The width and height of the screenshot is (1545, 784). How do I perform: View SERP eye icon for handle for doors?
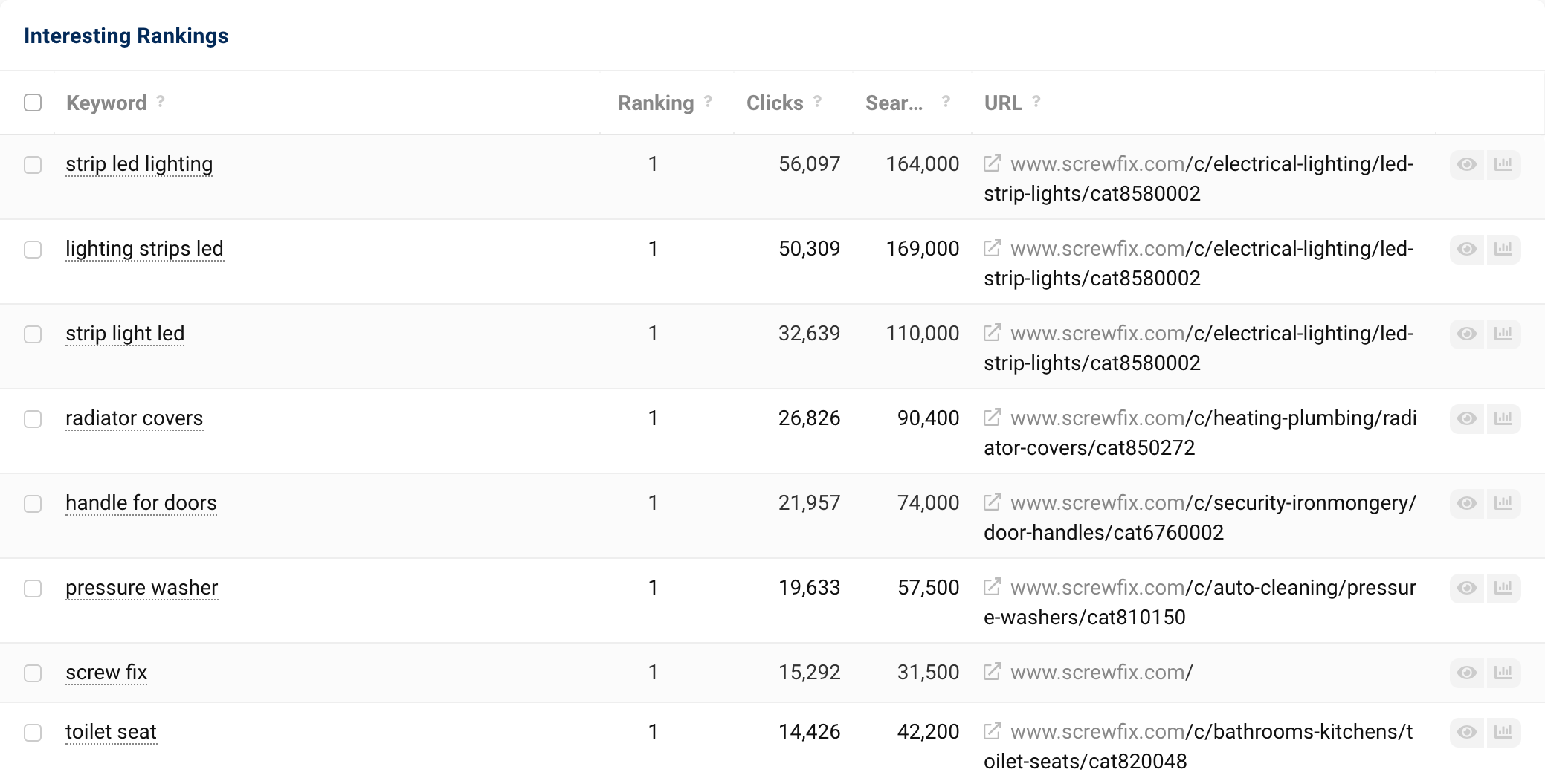(1467, 503)
